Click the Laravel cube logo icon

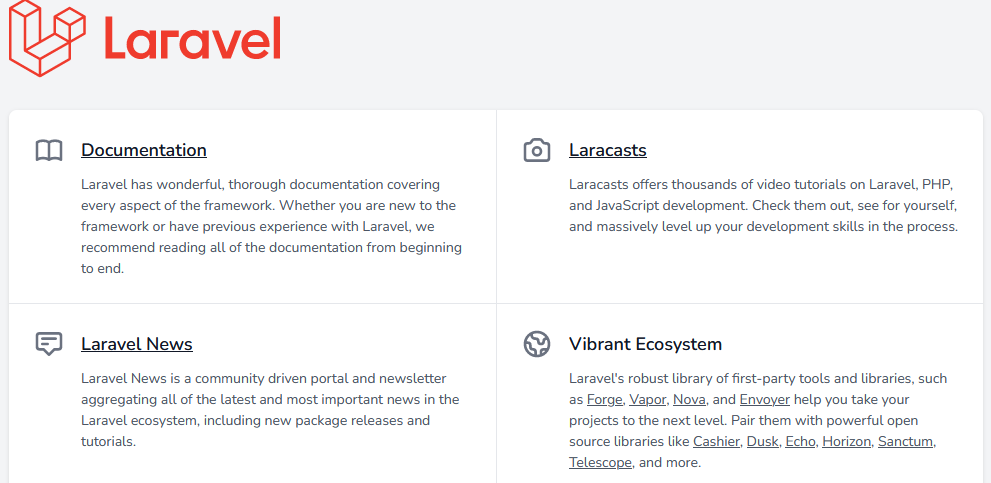pyautogui.click(x=47, y=37)
